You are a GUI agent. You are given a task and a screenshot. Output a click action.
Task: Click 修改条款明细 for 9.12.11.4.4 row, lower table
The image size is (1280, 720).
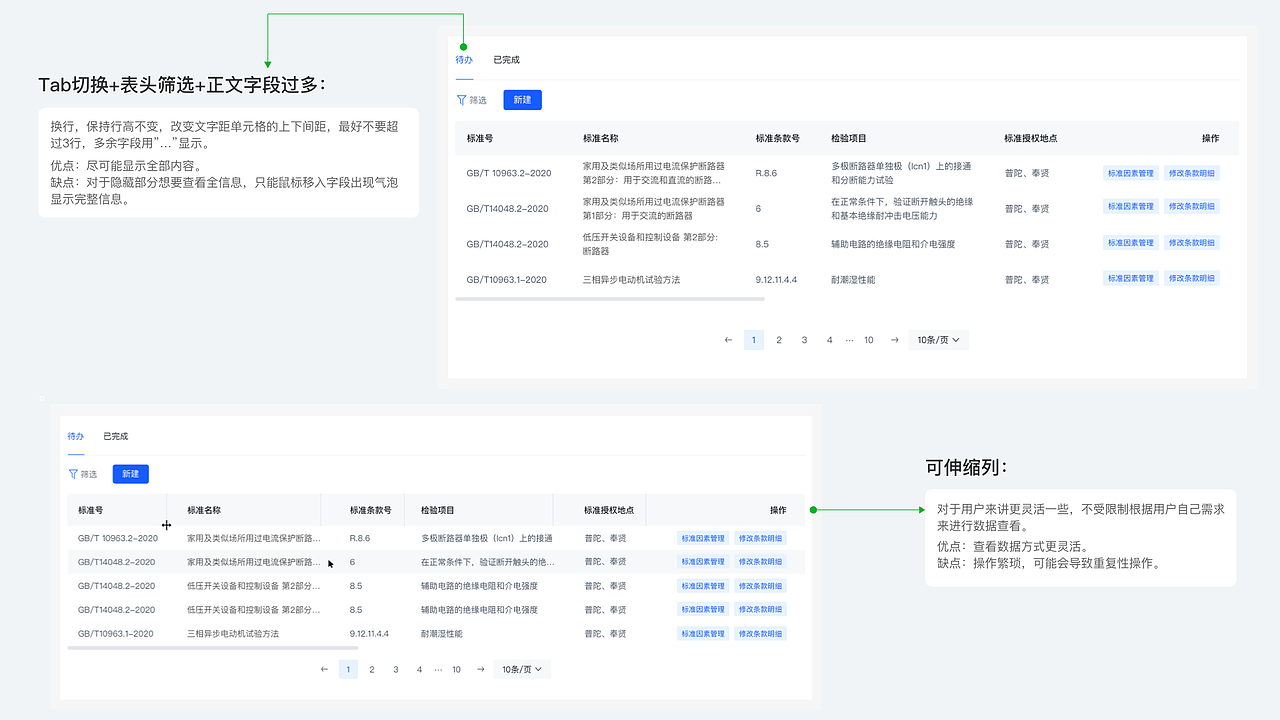761,634
